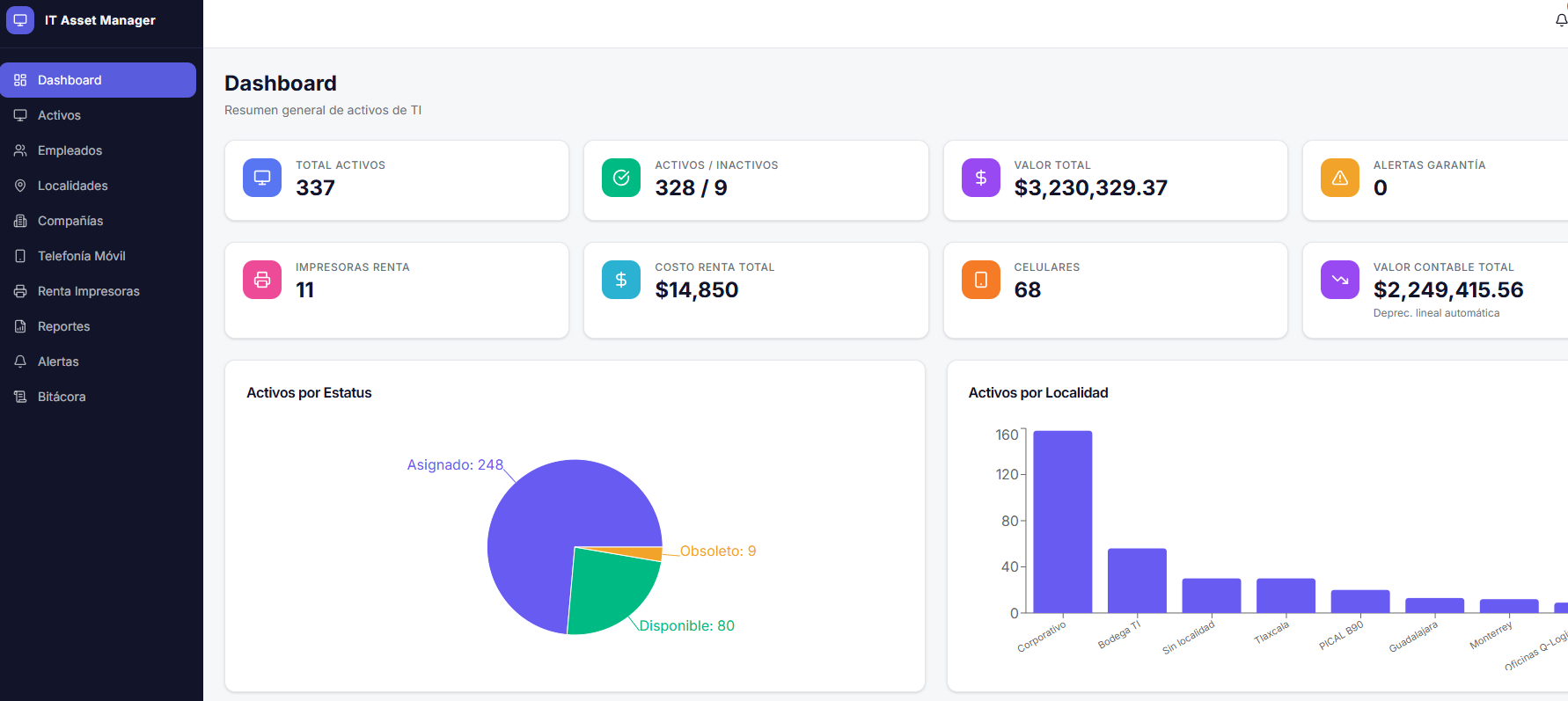Click the 'Activos por Estatus' heading
1568x701 pixels.
pyautogui.click(x=309, y=393)
